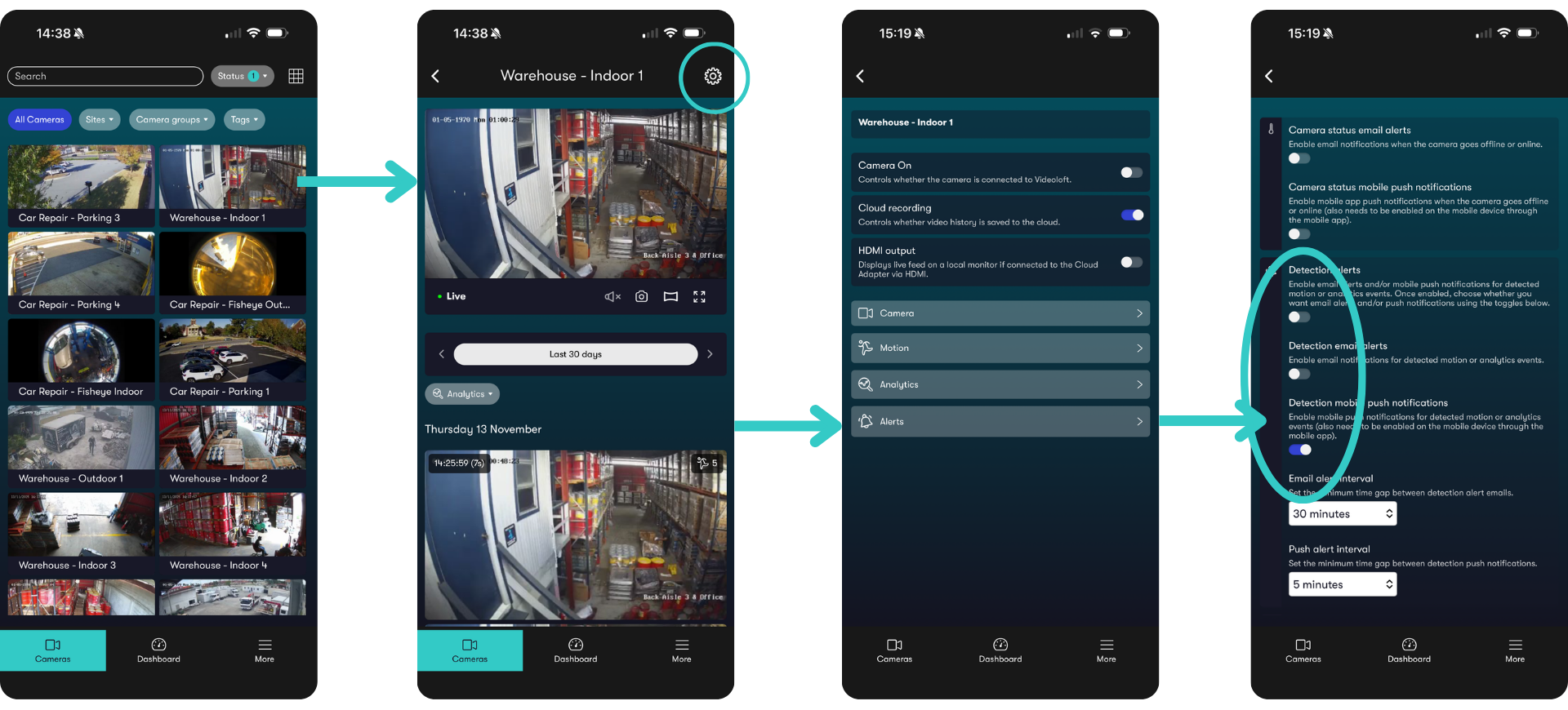The width and height of the screenshot is (1568, 710).
Task: Focus the Search camera field
Action: click(x=105, y=76)
